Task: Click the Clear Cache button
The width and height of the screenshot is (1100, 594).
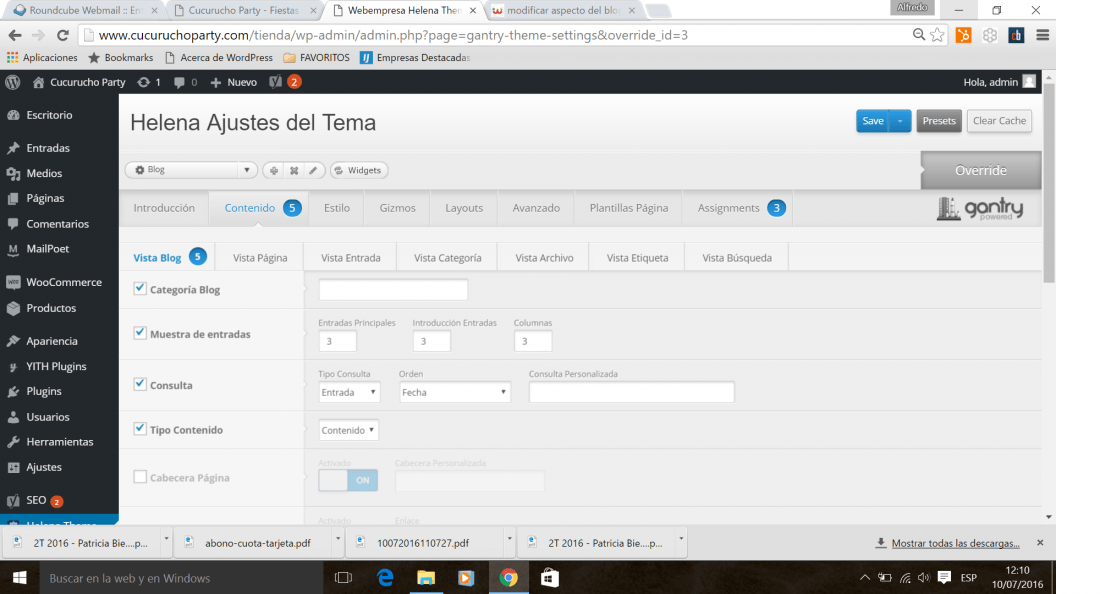Action: point(999,121)
